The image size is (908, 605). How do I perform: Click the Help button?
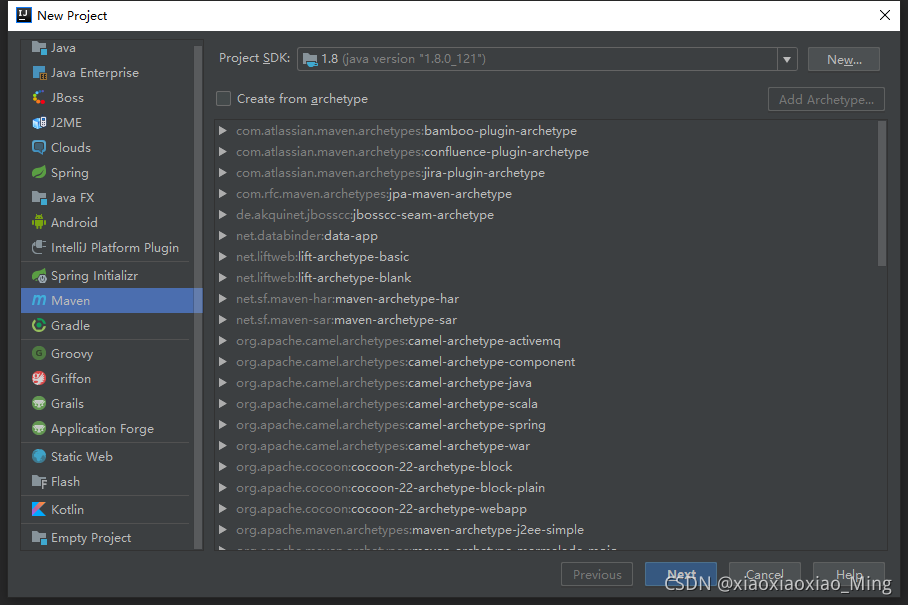pos(849,574)
